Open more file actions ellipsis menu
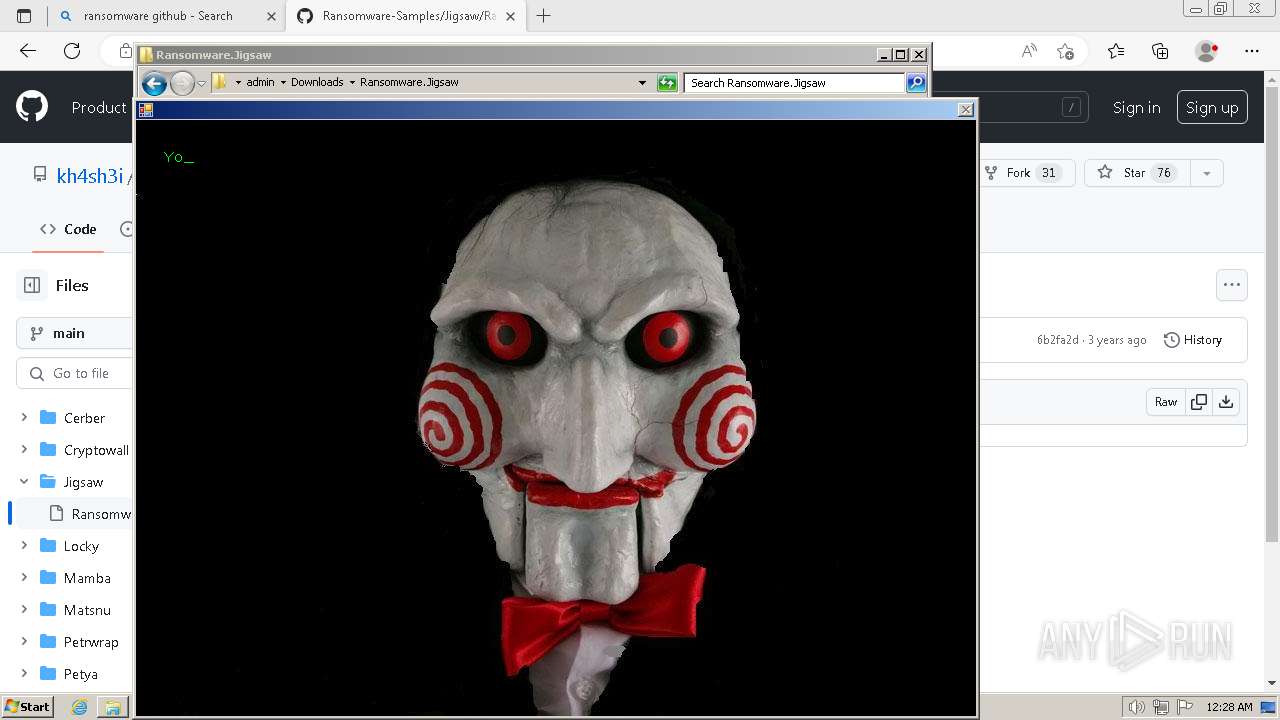Screen dimensions: 1280x720 1232,285
